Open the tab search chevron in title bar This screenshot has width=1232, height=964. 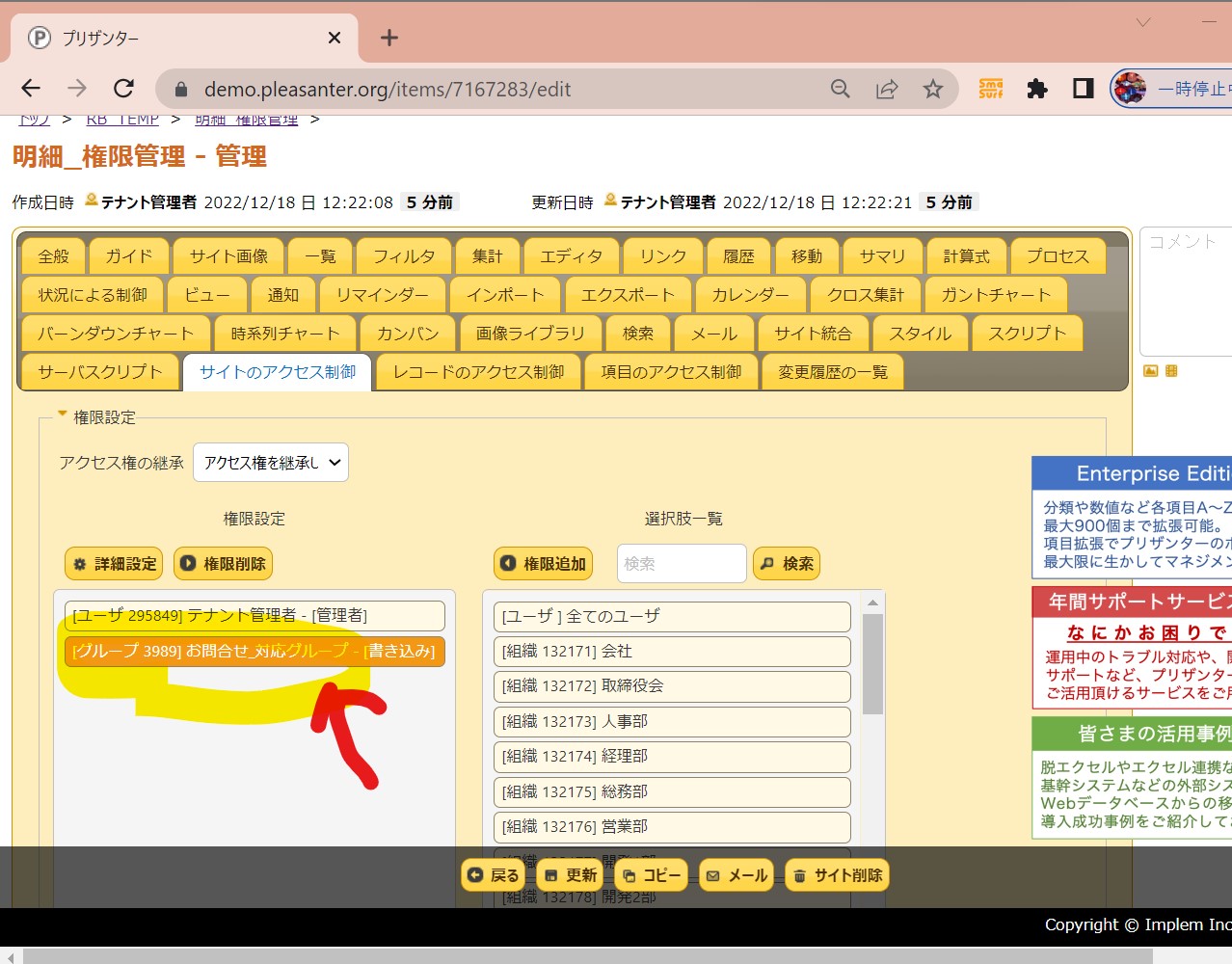click(x=1143, y=22)
